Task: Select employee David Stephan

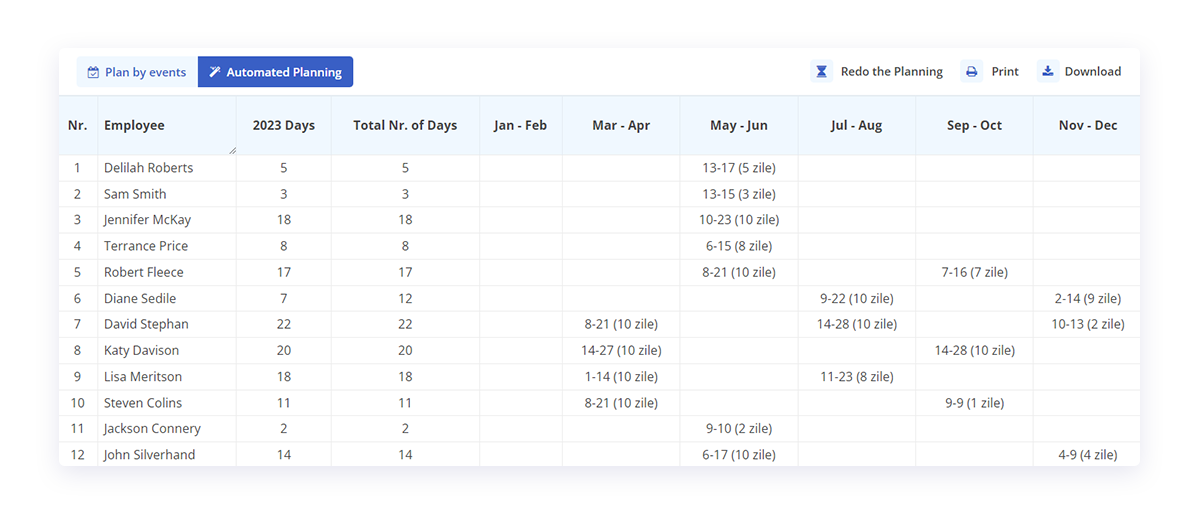Action: click(146, 324)
